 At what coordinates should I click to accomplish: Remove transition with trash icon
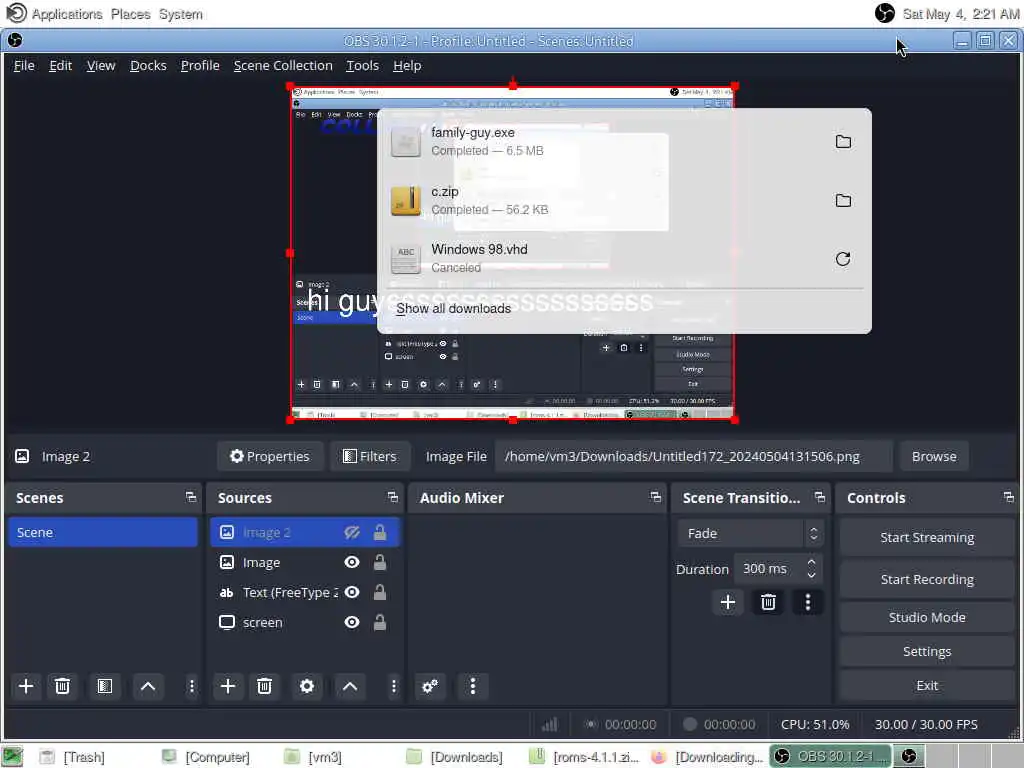(768, 602)
